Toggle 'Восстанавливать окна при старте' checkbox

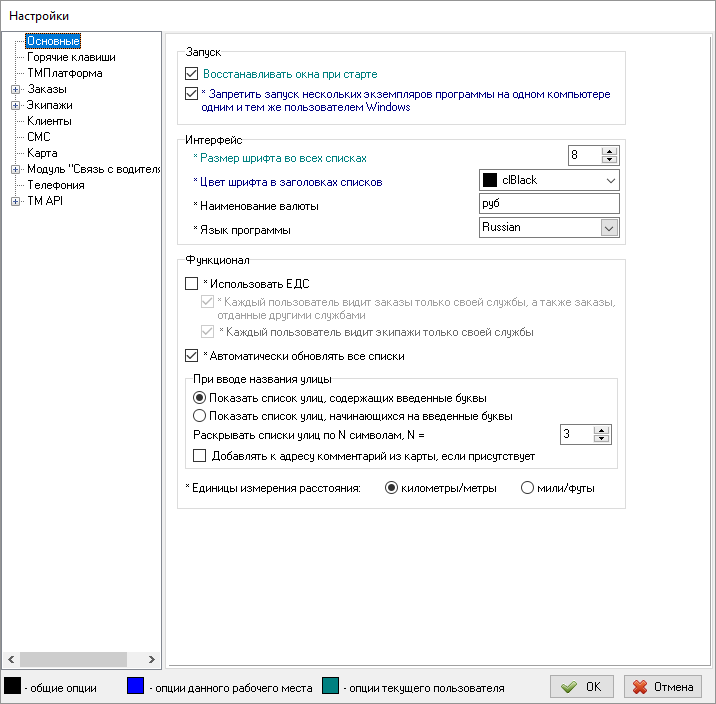coord(193,74)
